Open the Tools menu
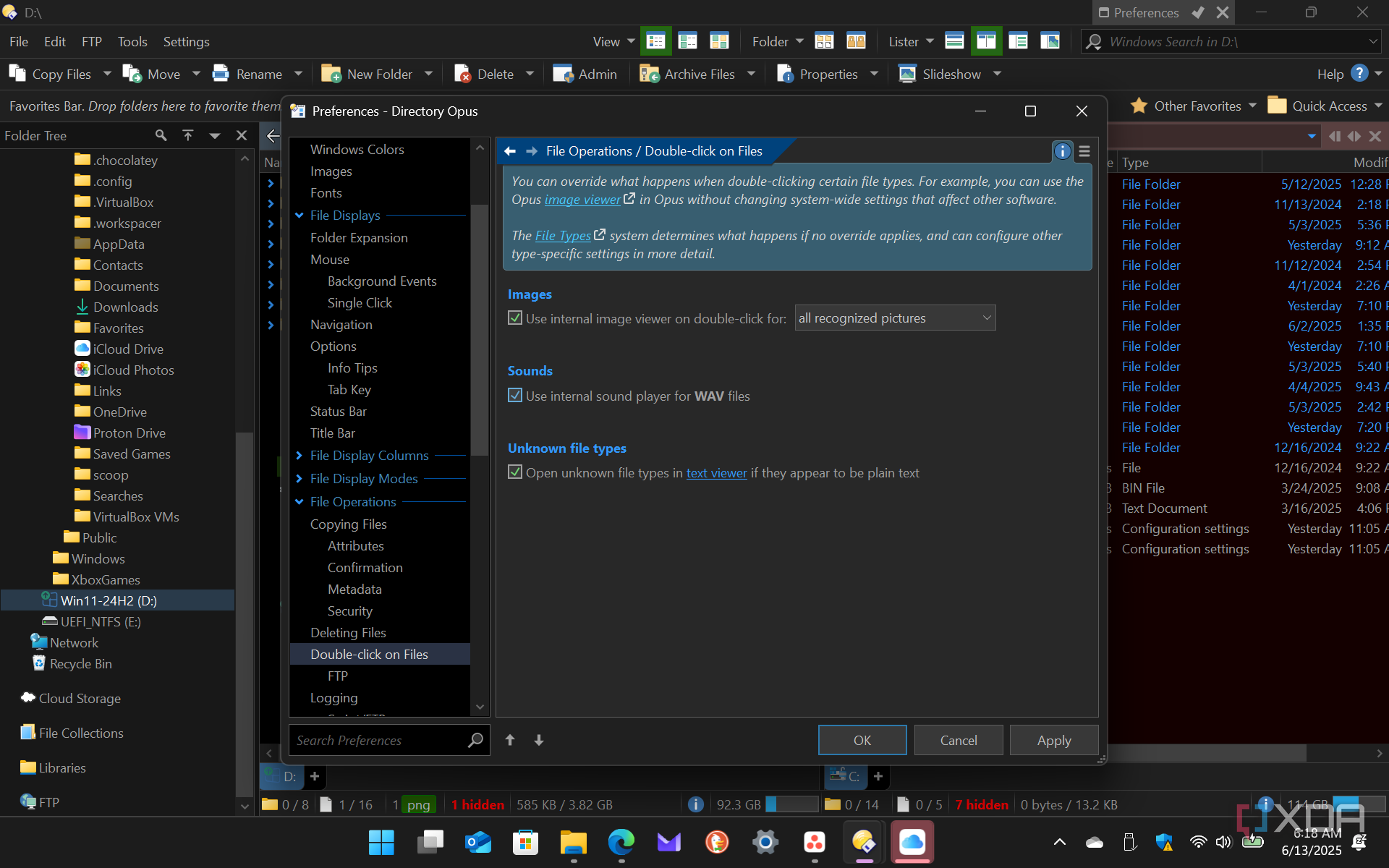The height and width of the screenshot is (868, 1389). coord(132,42)
